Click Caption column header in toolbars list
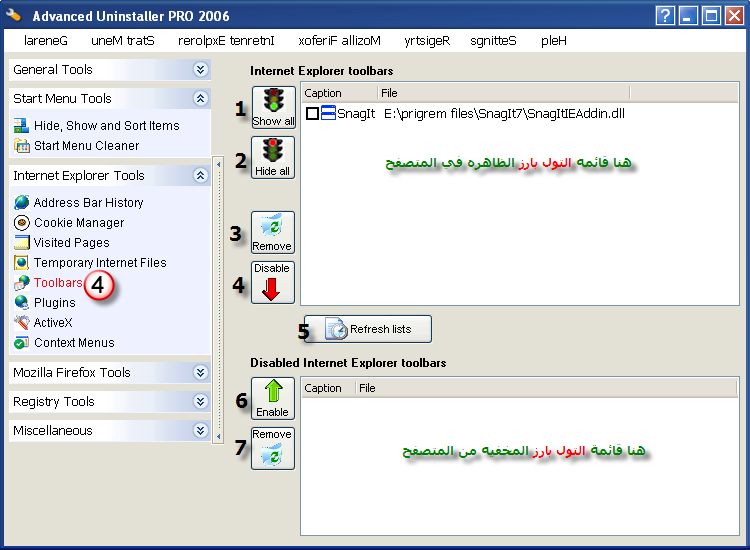 point(339,93)
